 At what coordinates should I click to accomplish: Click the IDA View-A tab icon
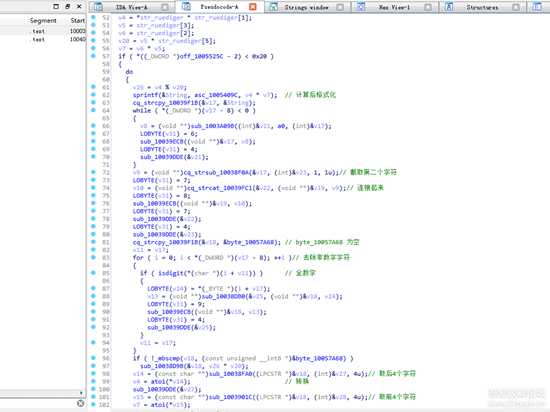pos(98,7)
